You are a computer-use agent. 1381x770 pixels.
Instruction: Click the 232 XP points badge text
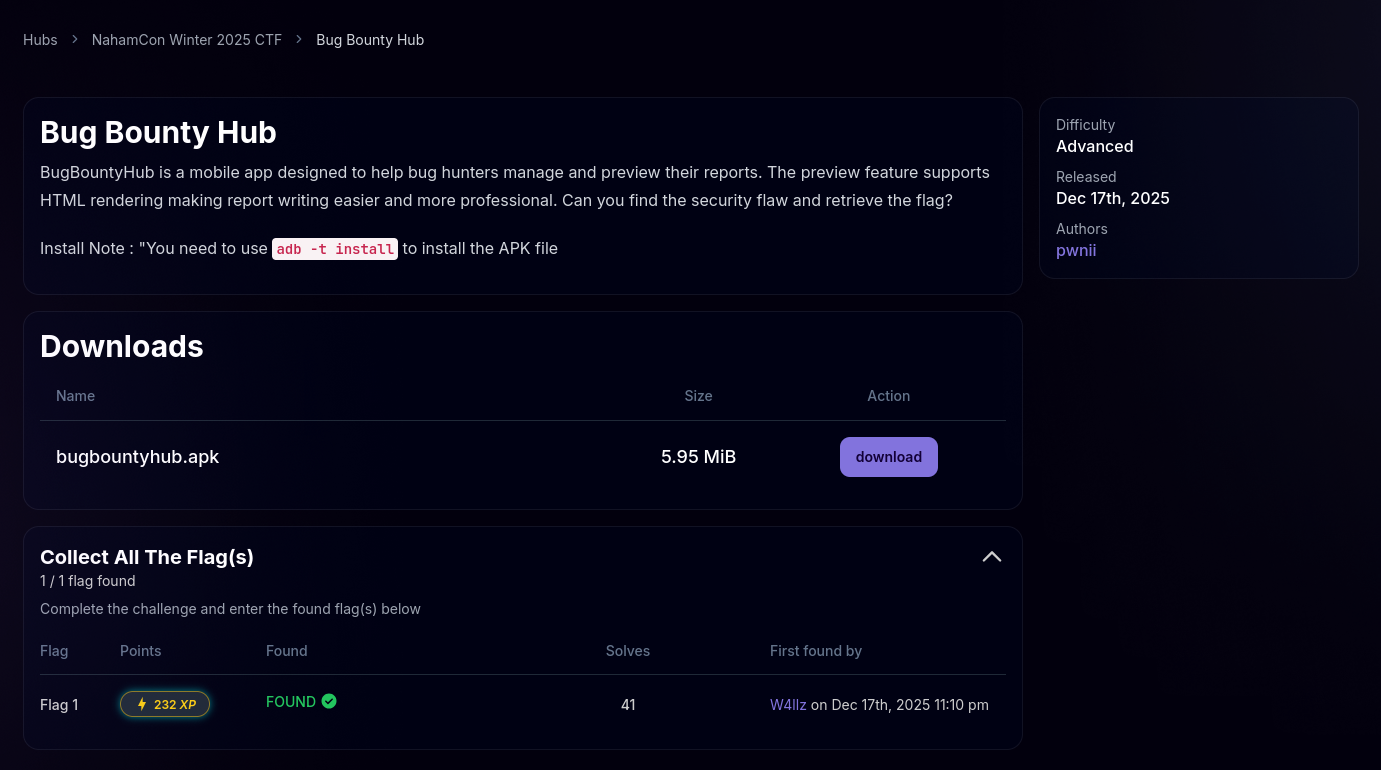coord(175,705)
